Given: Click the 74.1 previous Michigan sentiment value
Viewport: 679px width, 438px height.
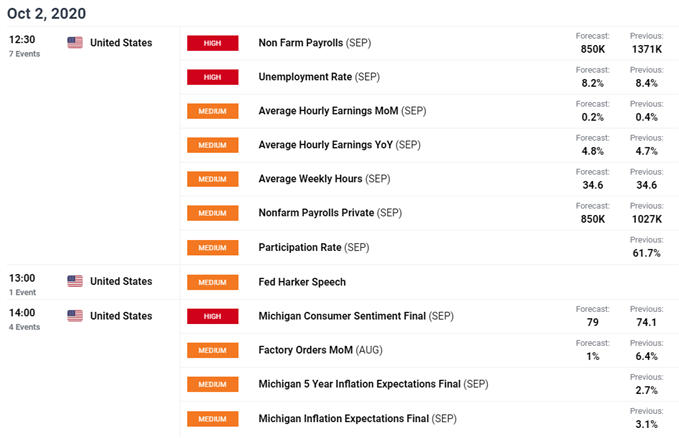Looking at the screenshot, I should pyautogui.click(x=646, y=322).
